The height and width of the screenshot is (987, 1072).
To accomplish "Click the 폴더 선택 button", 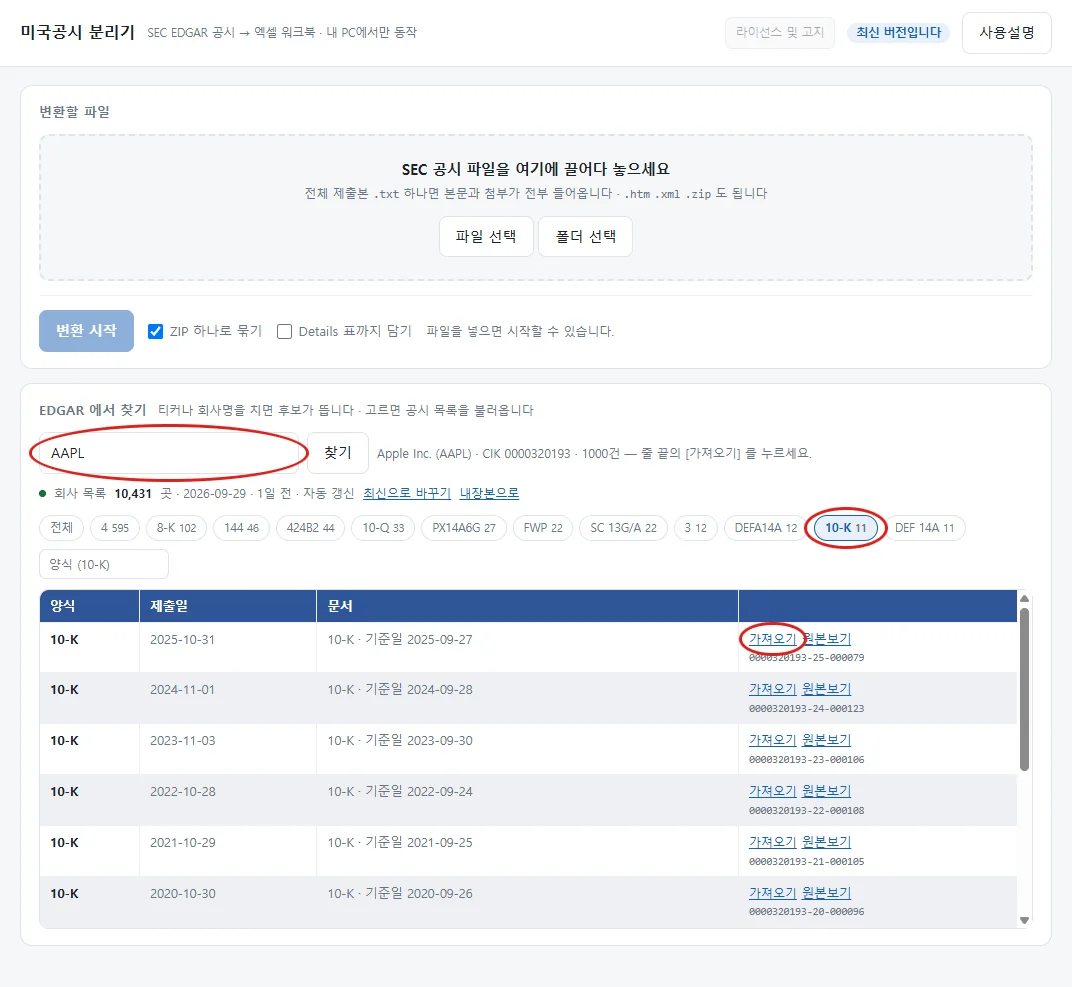I will click(585, 236).
